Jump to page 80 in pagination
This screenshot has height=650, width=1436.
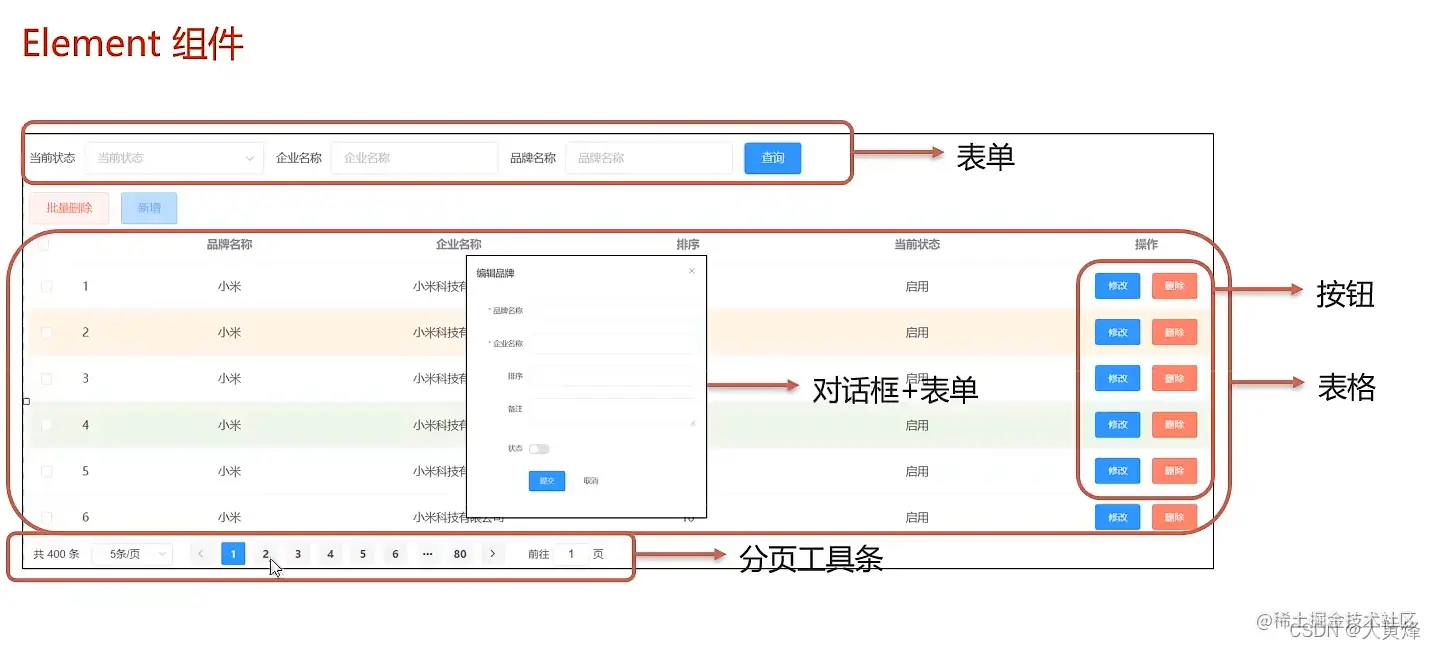point(460,553)
